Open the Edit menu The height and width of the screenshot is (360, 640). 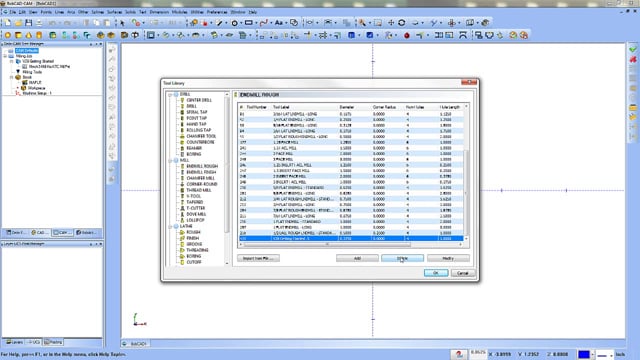[22, 12]
